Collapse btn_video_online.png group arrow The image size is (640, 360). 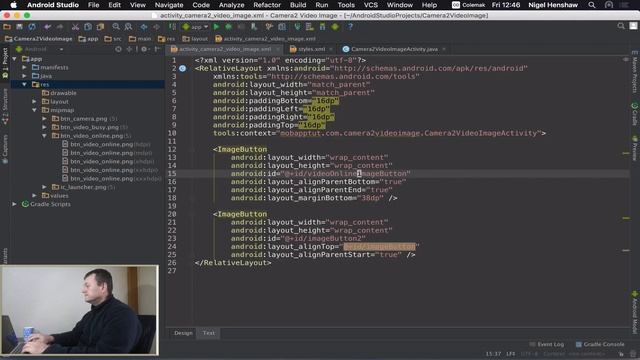tap(44, 136)
